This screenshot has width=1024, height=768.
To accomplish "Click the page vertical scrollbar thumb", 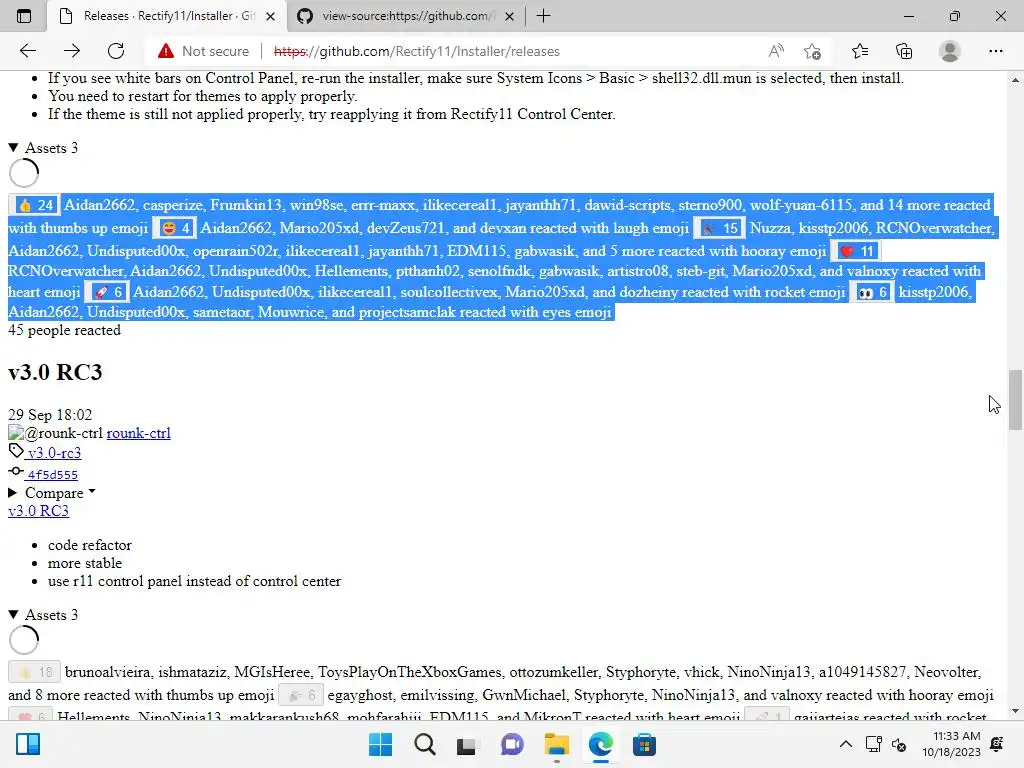I will (x=1015, y=400).
